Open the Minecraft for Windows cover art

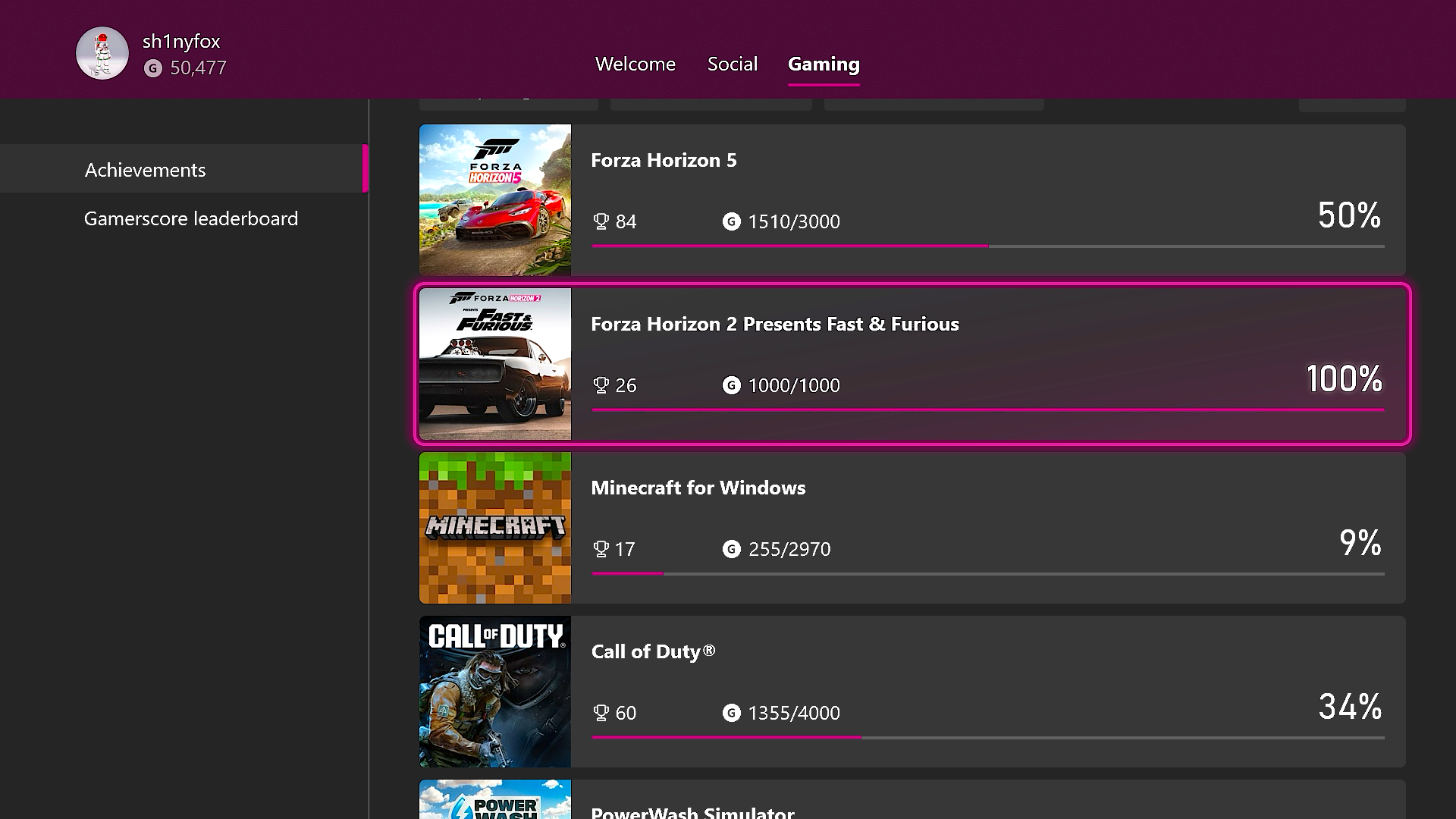tap(494, 528)
